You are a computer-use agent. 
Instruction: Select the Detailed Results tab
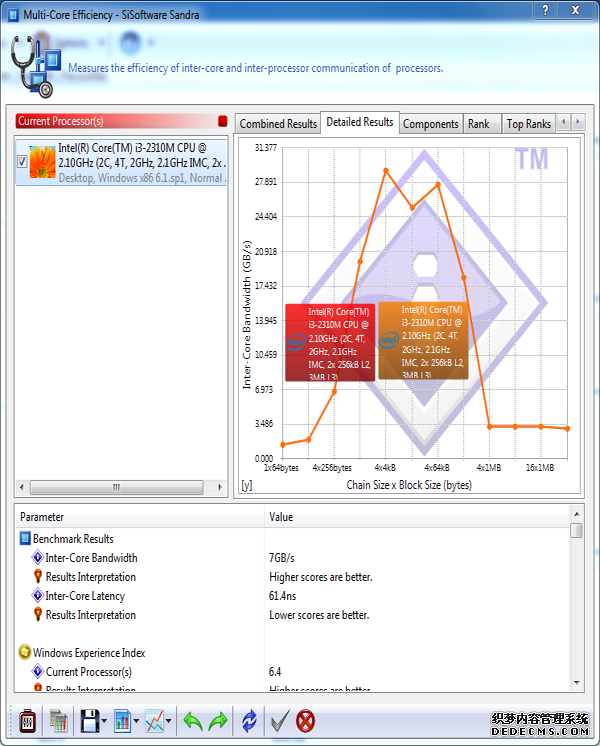click(x=360, y=122)
